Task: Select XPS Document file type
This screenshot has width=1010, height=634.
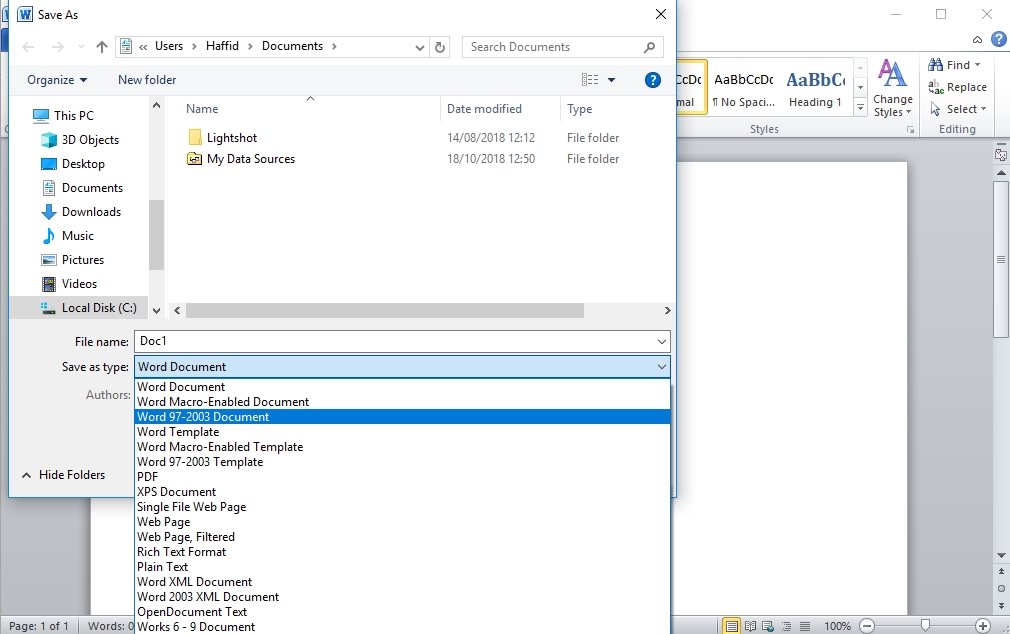Action: tap(403, 492)
